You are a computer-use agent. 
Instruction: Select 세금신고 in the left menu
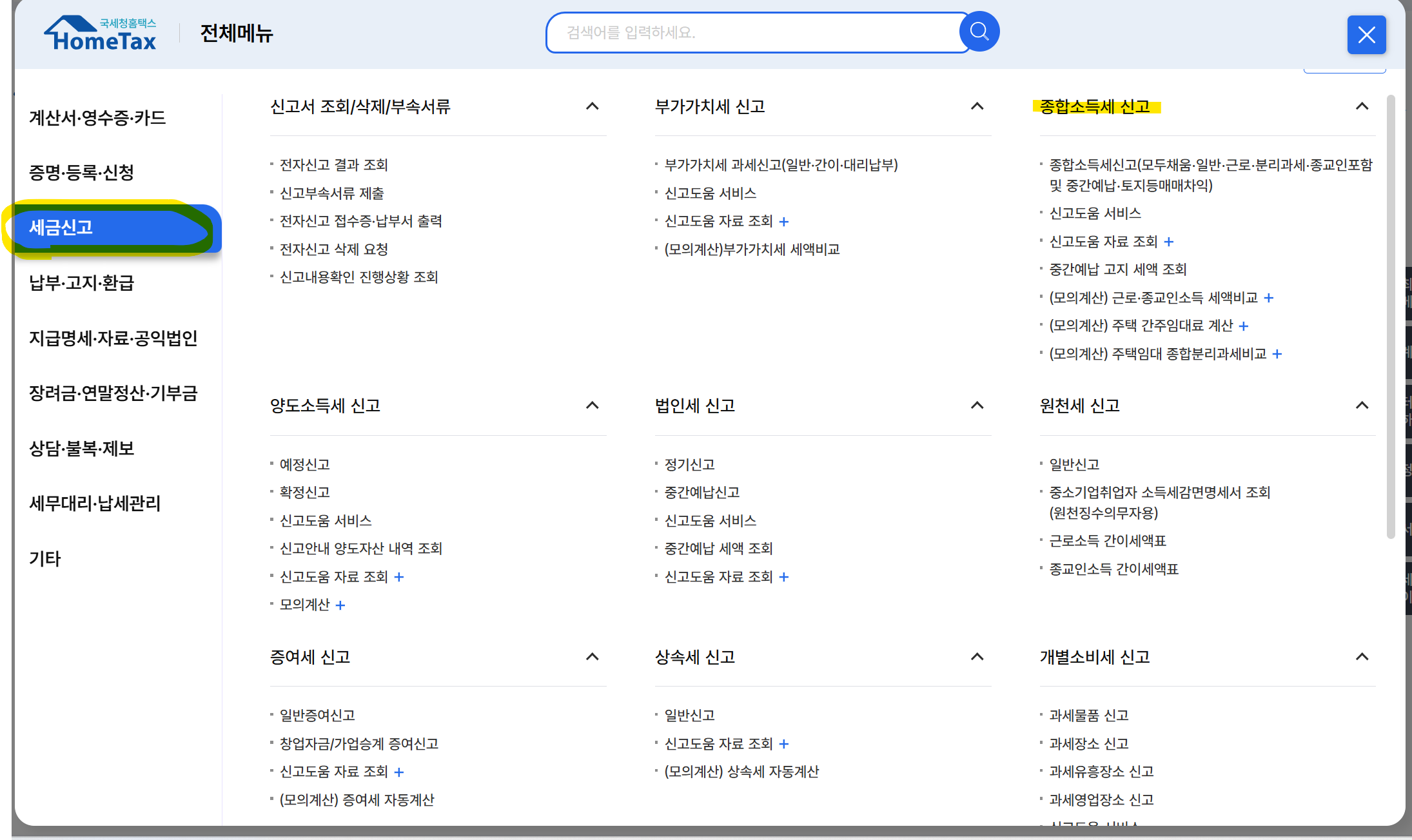click(61, 228)
